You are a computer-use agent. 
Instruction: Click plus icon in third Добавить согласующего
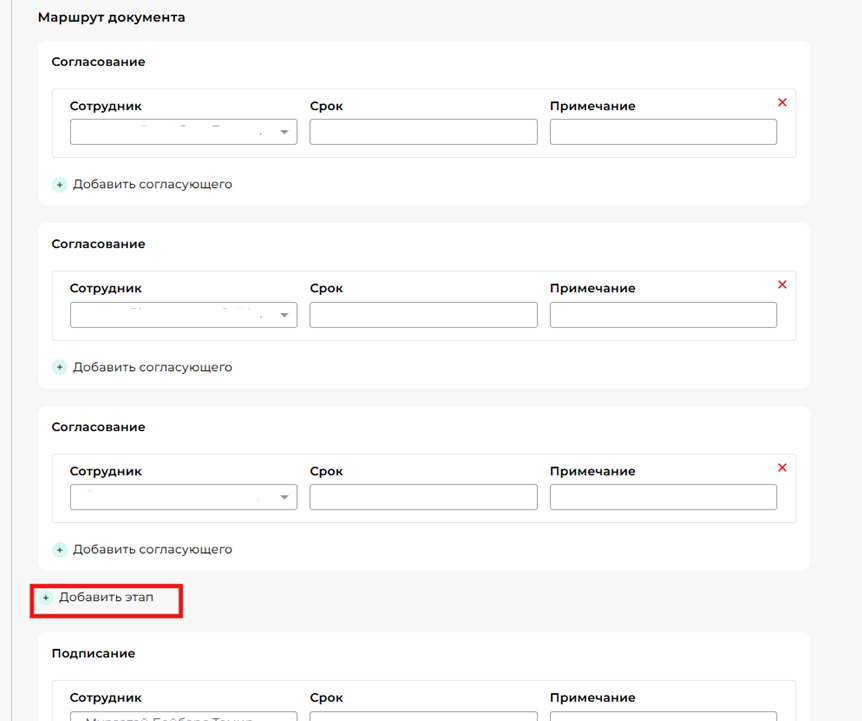pyautogui.click(x=60, y=550)
